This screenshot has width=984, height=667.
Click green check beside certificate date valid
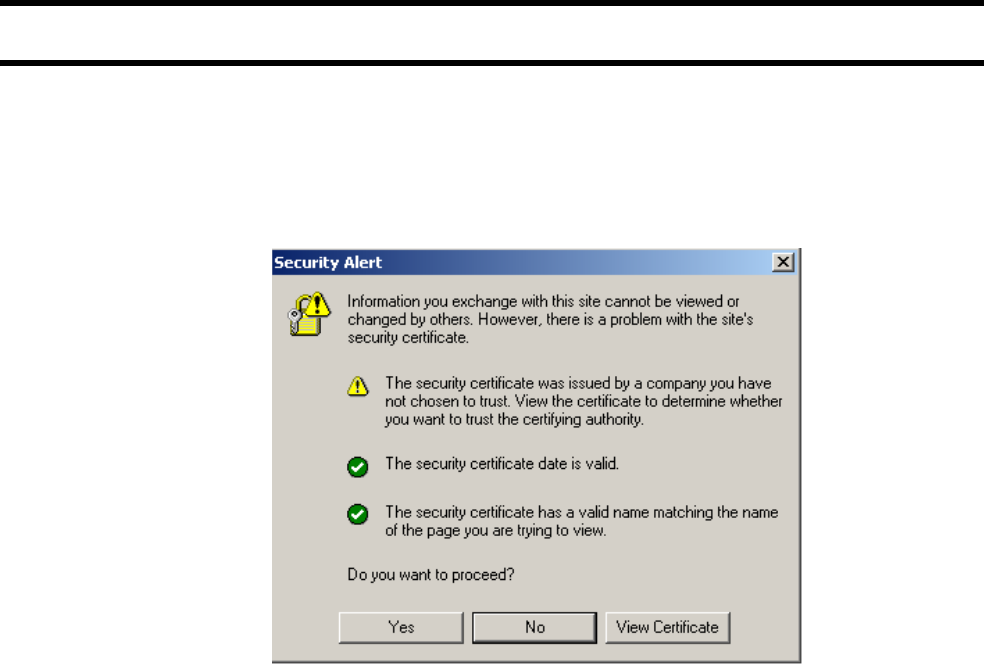[x=358, y=467]
